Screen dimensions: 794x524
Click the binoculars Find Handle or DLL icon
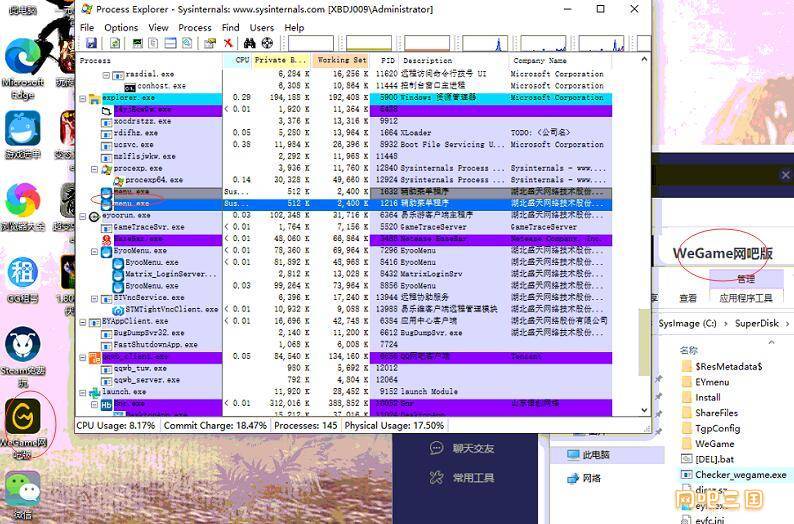point(250,43)
